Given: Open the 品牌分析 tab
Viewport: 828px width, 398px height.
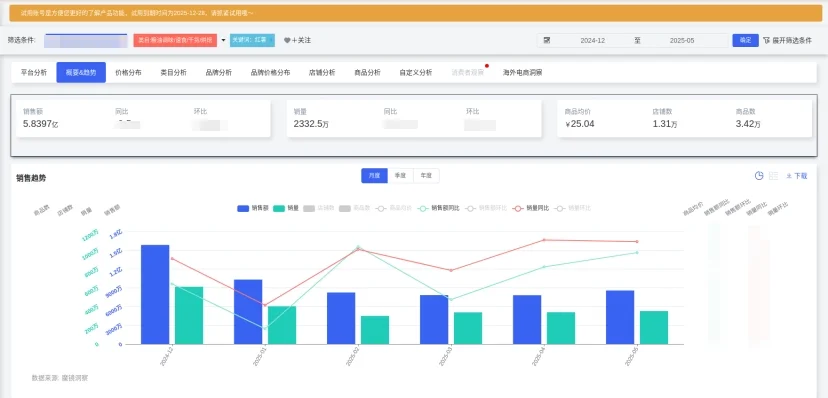Looking at the screenshot, I should 219,73.
